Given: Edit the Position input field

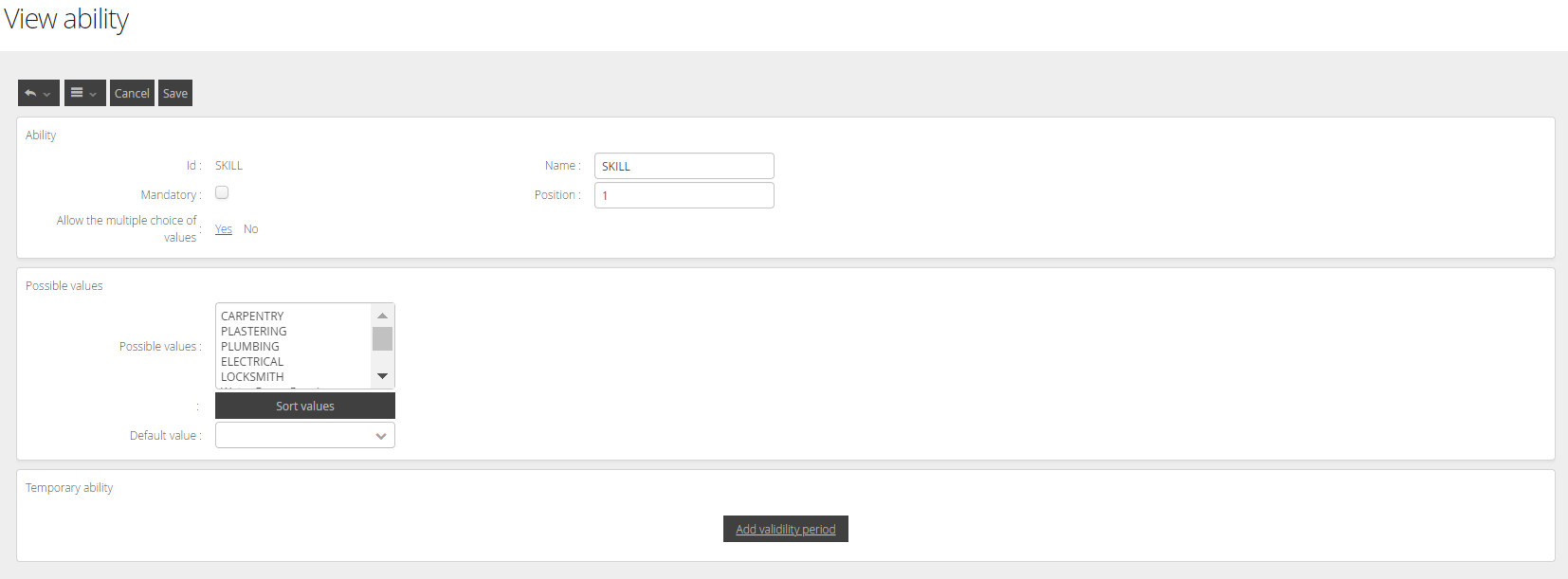Looking at the screenshot, I should pos(684,195).
